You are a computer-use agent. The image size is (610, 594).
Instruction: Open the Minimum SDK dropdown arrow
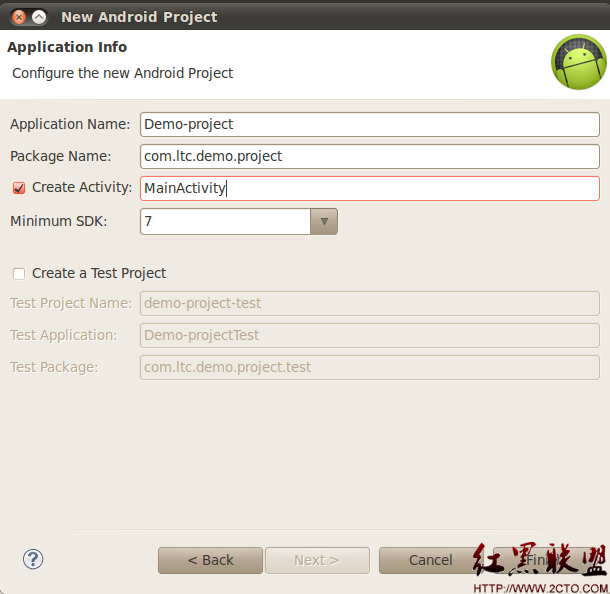click(x=324, y=221)
